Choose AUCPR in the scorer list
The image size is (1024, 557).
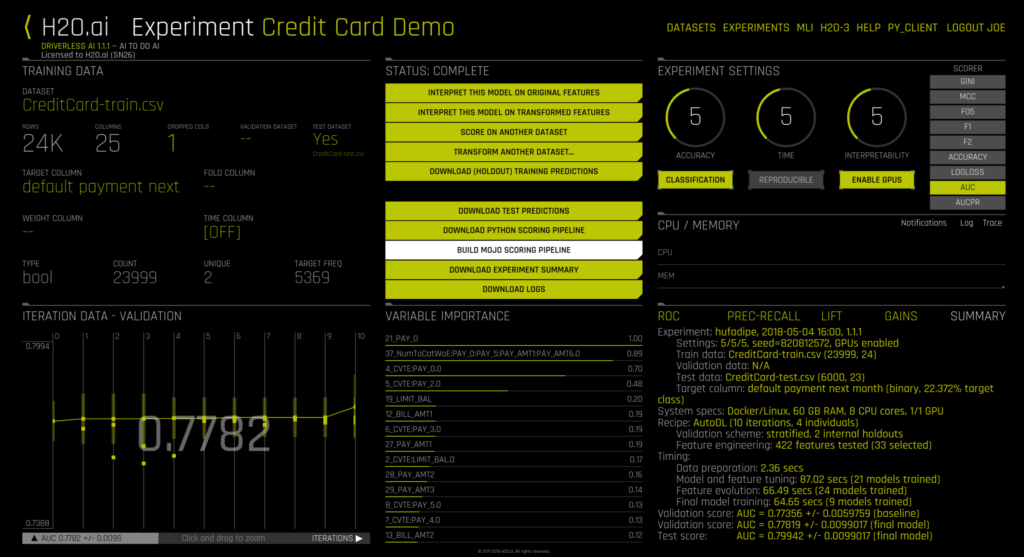click(x=967, y=202)
